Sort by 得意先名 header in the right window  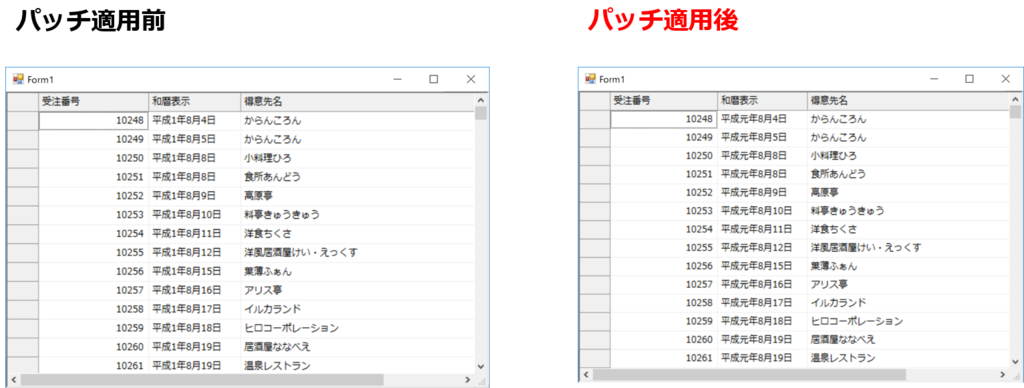[908, 101]
